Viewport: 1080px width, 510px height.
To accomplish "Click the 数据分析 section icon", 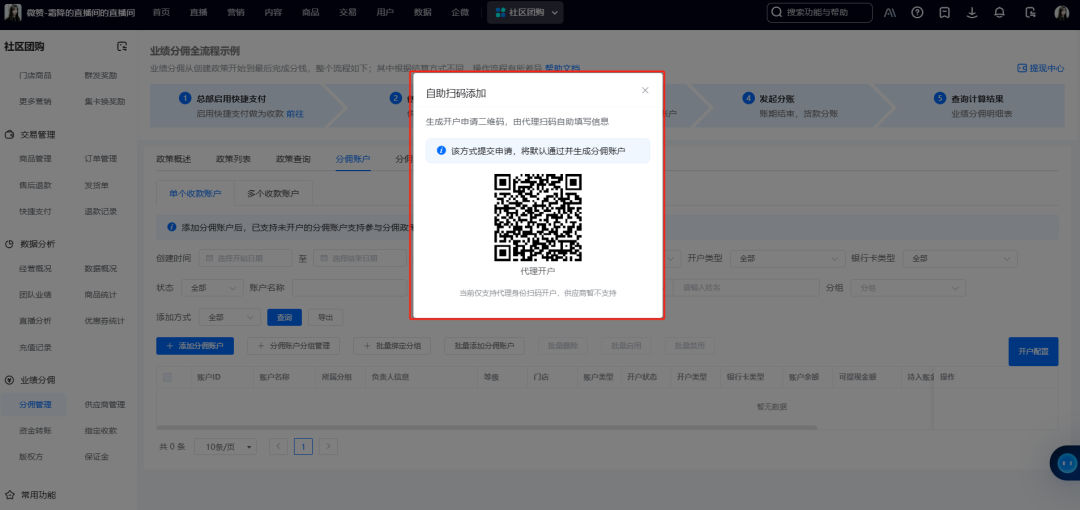I will (10, 244).
